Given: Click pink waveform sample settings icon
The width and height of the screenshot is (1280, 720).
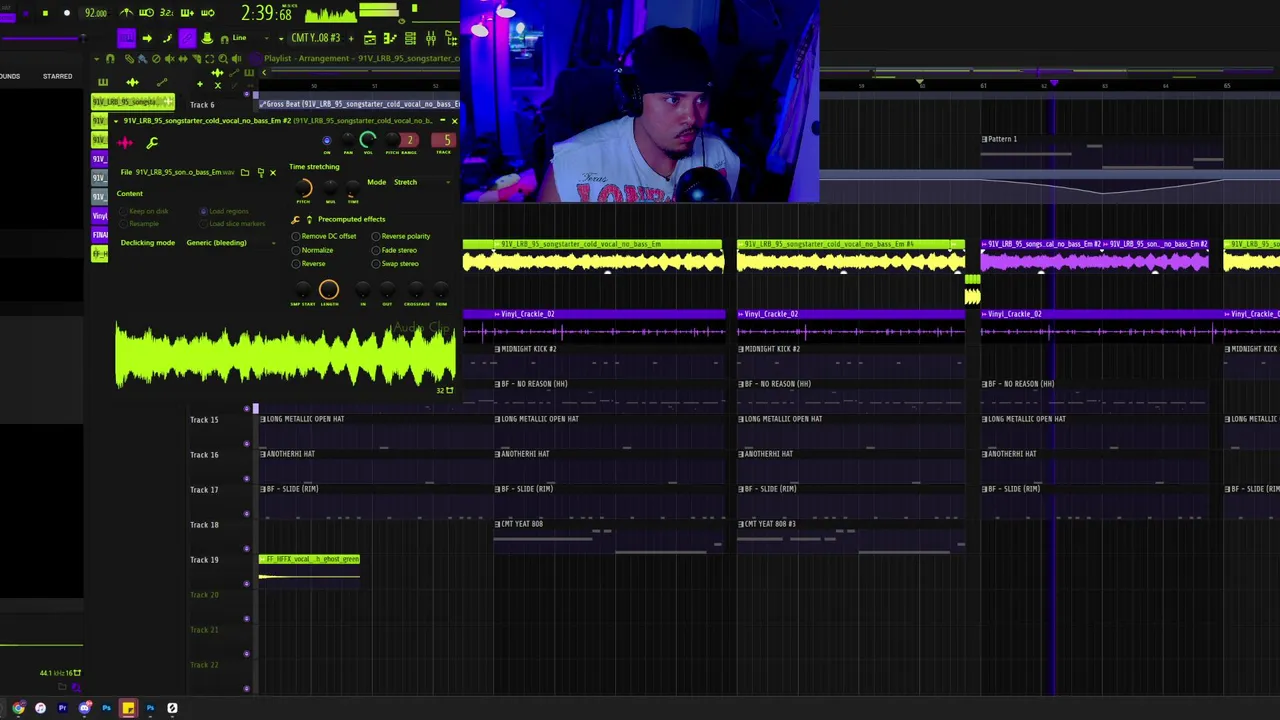Looking at the screenshot, I should pos(125,143).
